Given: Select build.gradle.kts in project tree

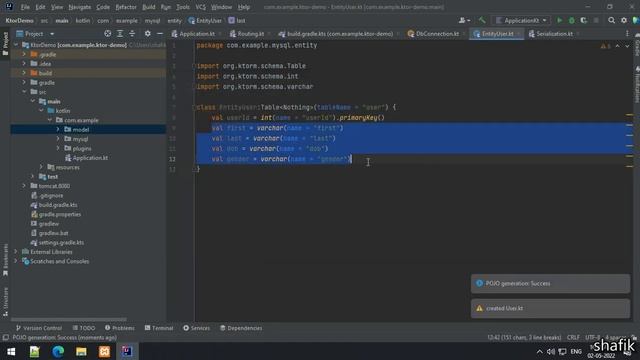Looking at the screenshot, I should coord(58,205).
